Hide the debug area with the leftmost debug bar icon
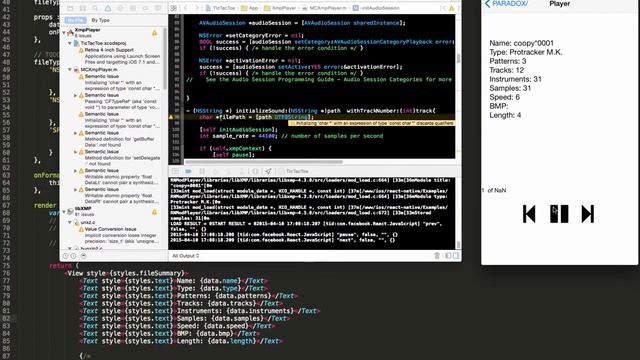 click(x=175, y=171)
